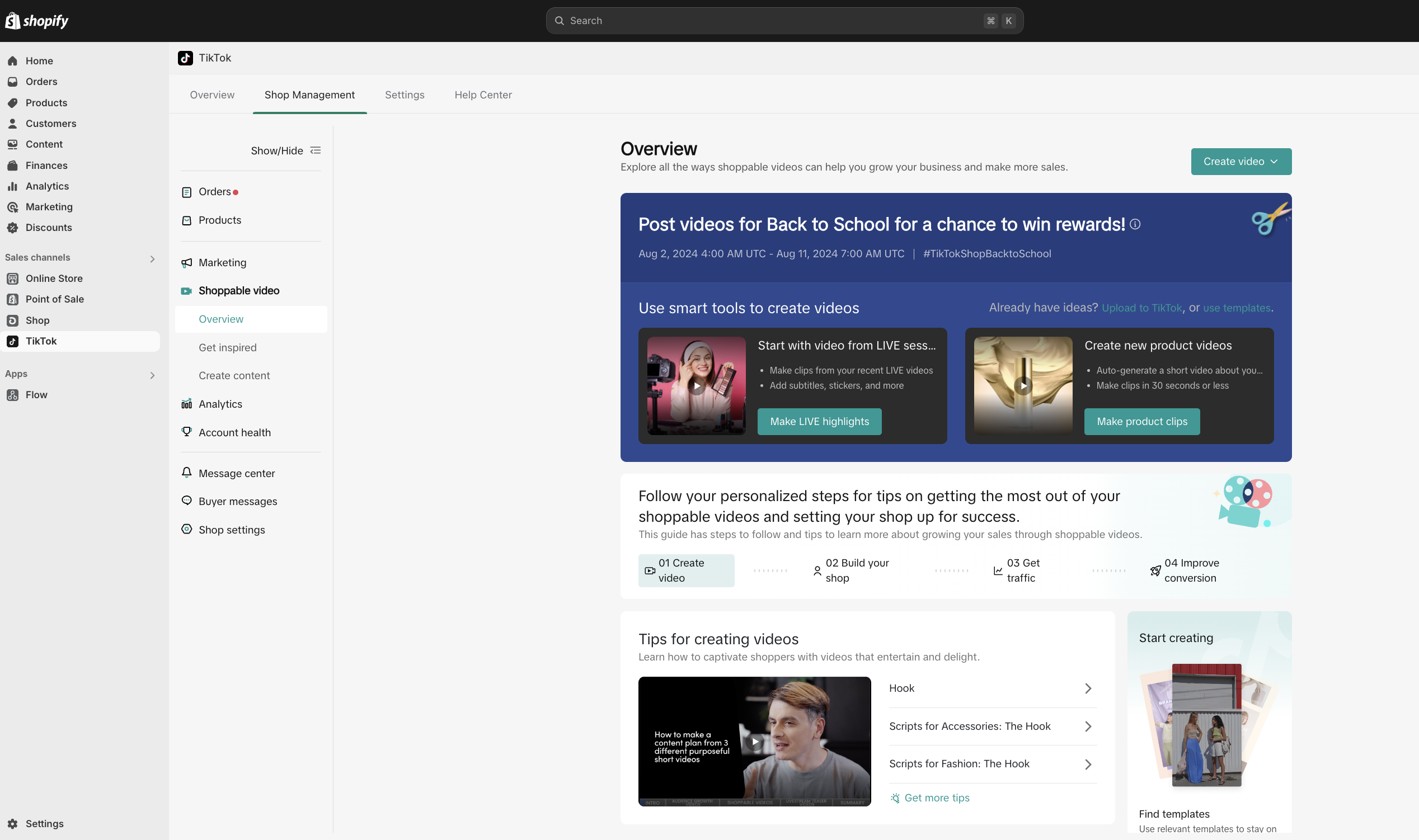The height and width of the screenshot is (840, 1419).
Task: Click the Account health trophy icon
Action: [x=186, y=432]
